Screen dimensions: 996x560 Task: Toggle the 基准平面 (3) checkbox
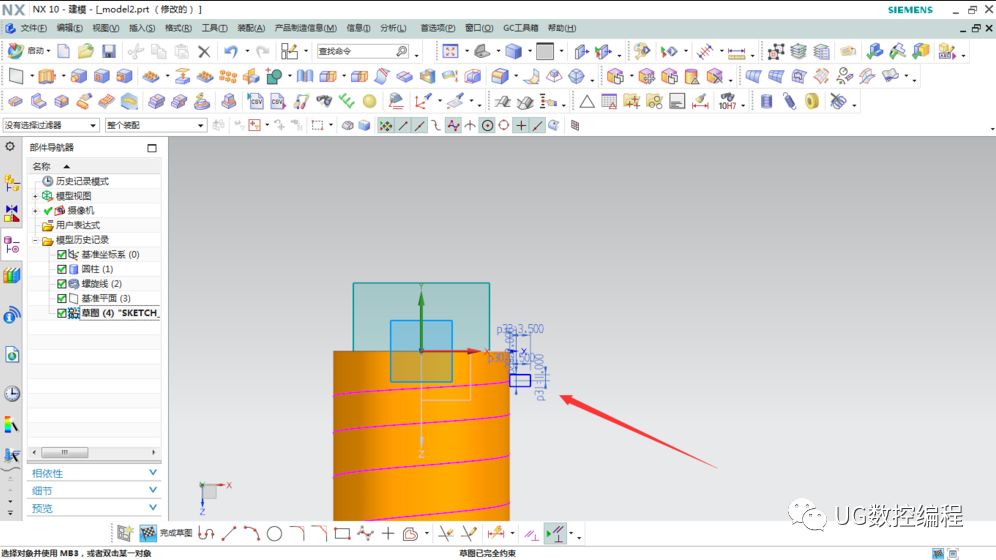(62, 298)
